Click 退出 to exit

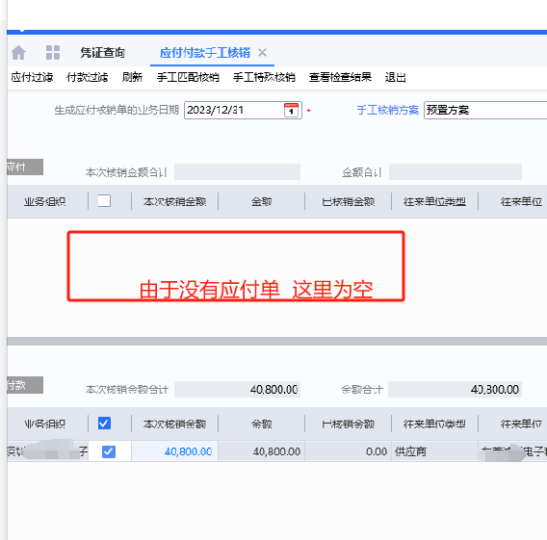click(x=395, y=77)
